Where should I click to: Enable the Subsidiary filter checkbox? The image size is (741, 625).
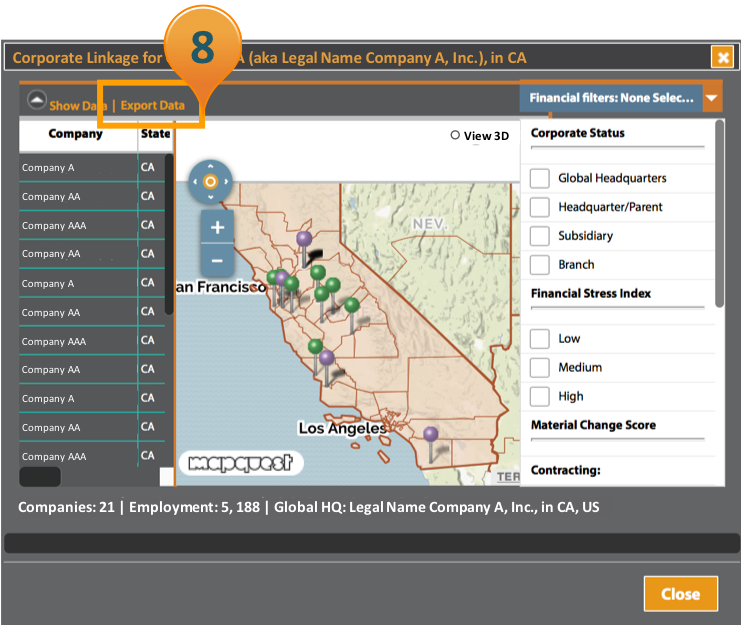[540, 236]
